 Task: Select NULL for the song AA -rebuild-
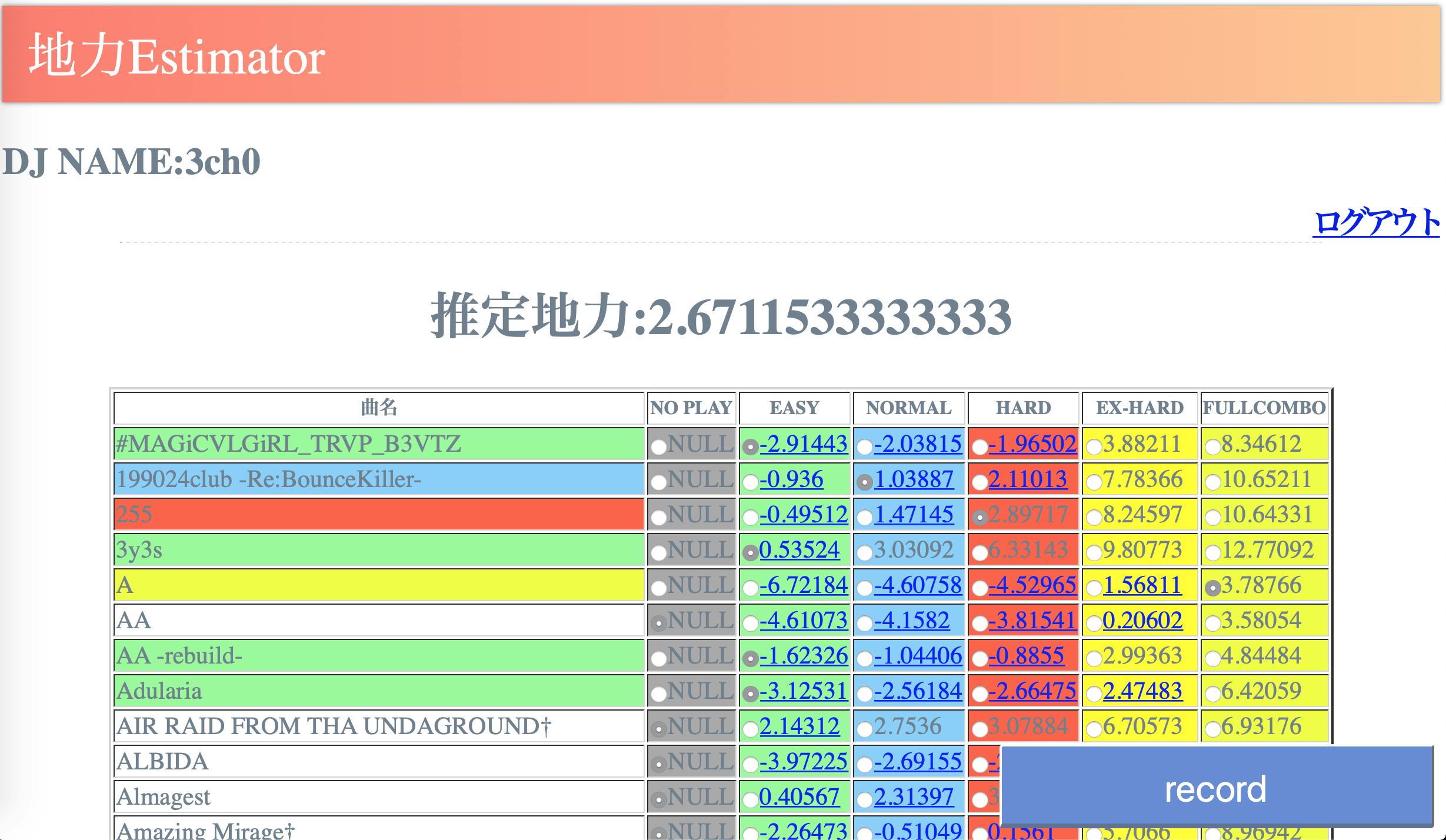pyautogui.click(x=659, y=656)
